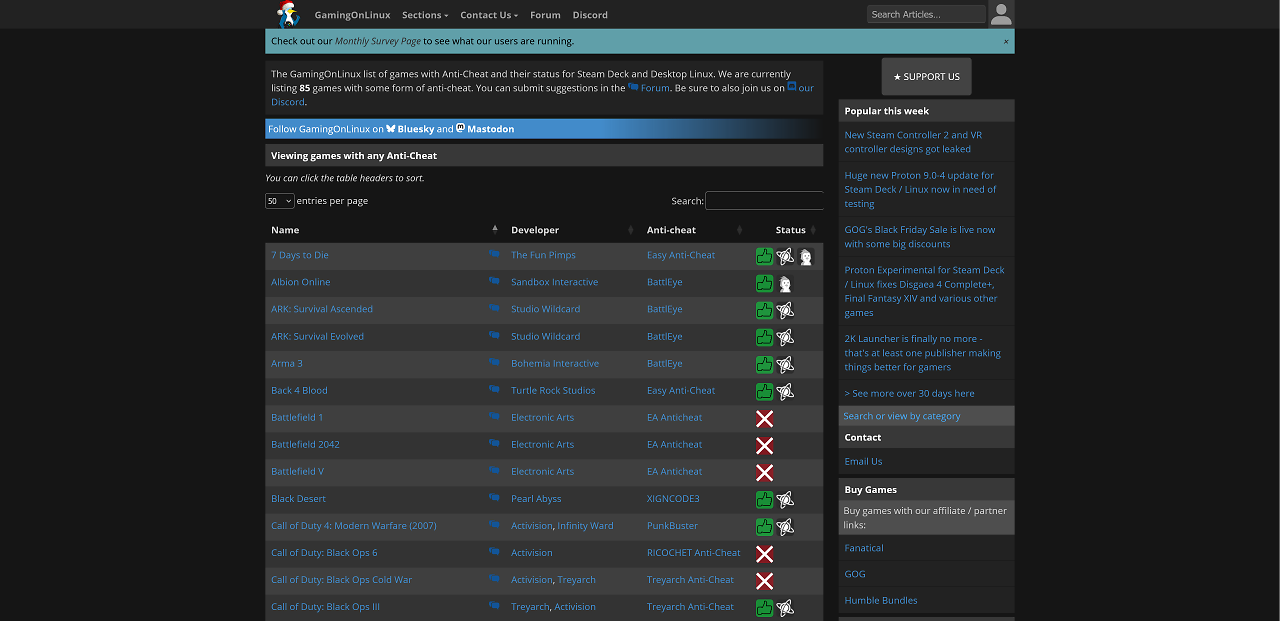Open the Forum item in the top navigation
This screenshot has height=621, width=1280.
point(545,15)
